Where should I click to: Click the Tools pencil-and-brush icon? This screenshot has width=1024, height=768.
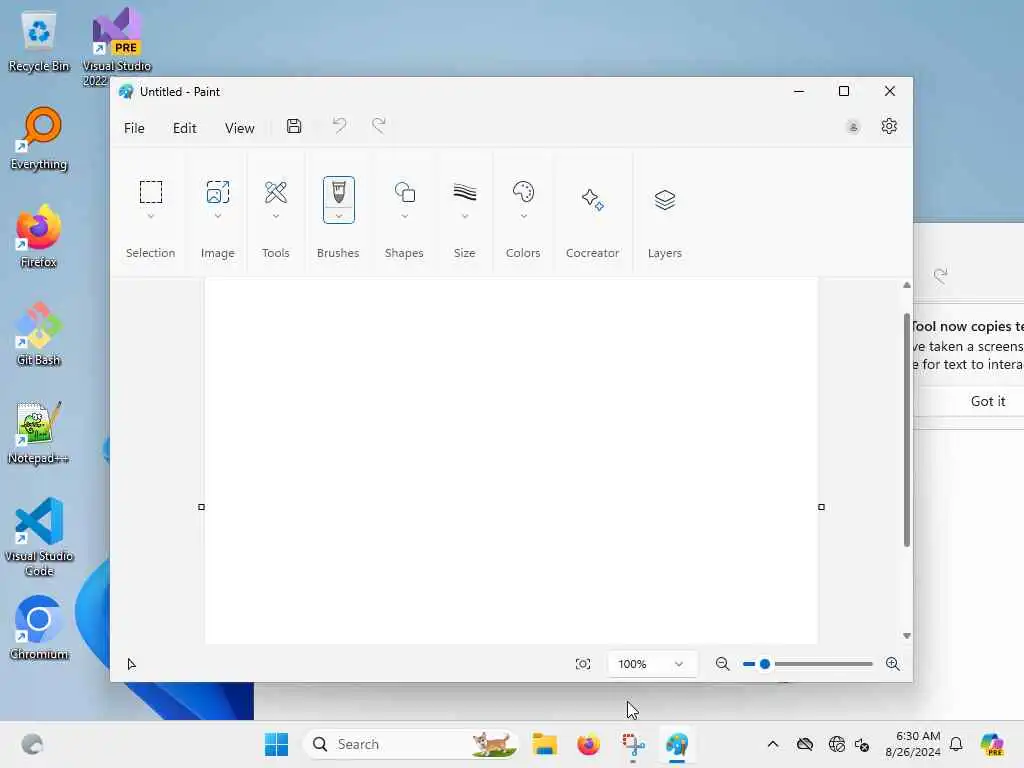276,192
